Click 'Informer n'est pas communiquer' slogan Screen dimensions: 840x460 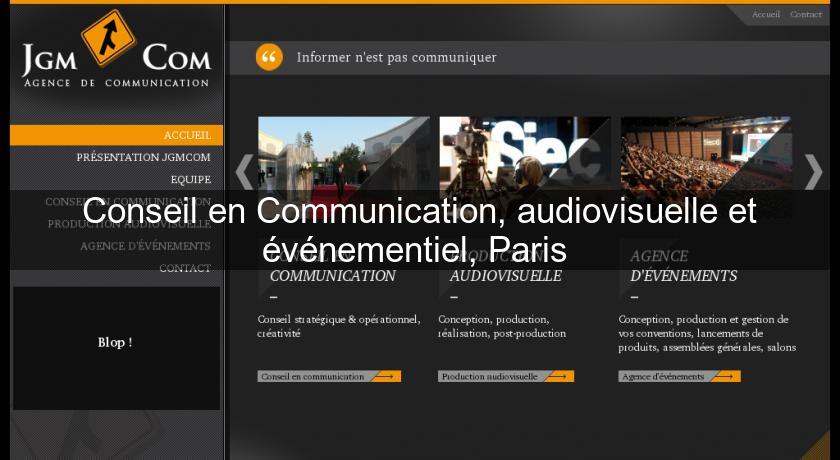pos(396,57)
